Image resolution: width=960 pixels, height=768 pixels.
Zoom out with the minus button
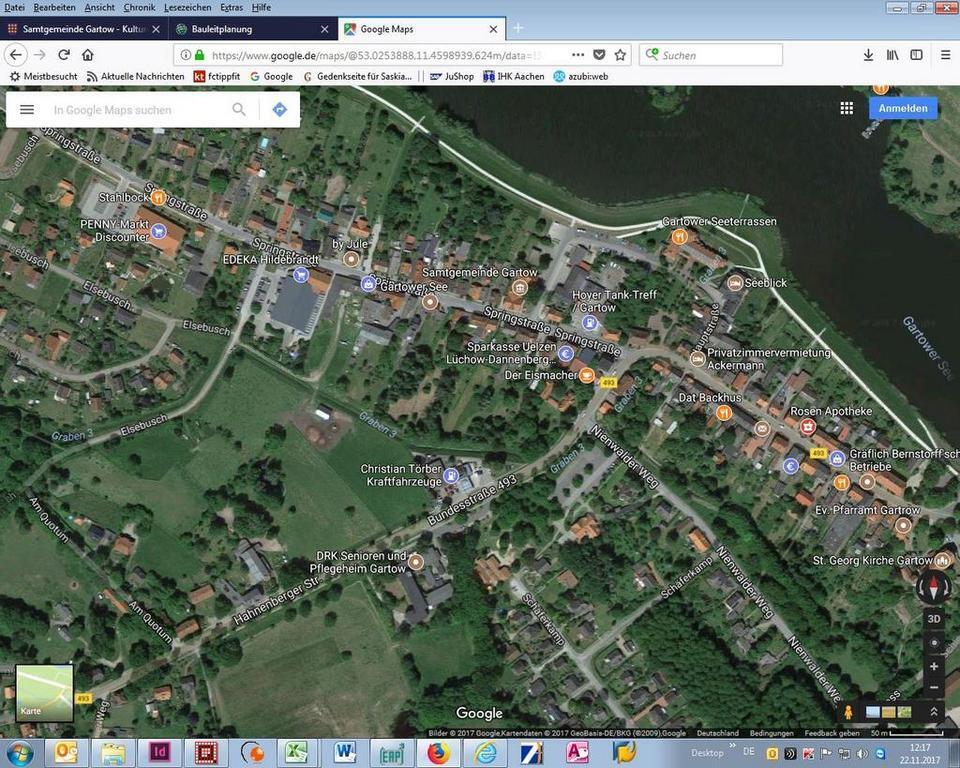[934, 688]
